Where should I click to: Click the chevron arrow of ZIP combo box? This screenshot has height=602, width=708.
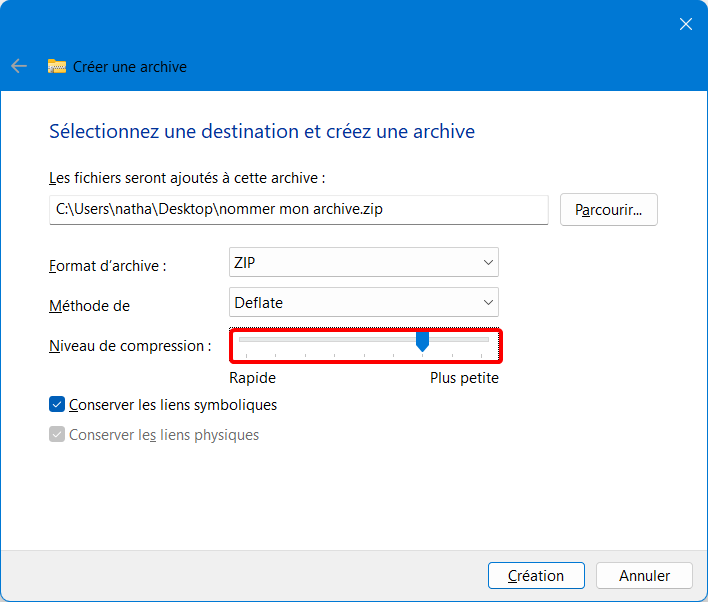pos(488,262)
